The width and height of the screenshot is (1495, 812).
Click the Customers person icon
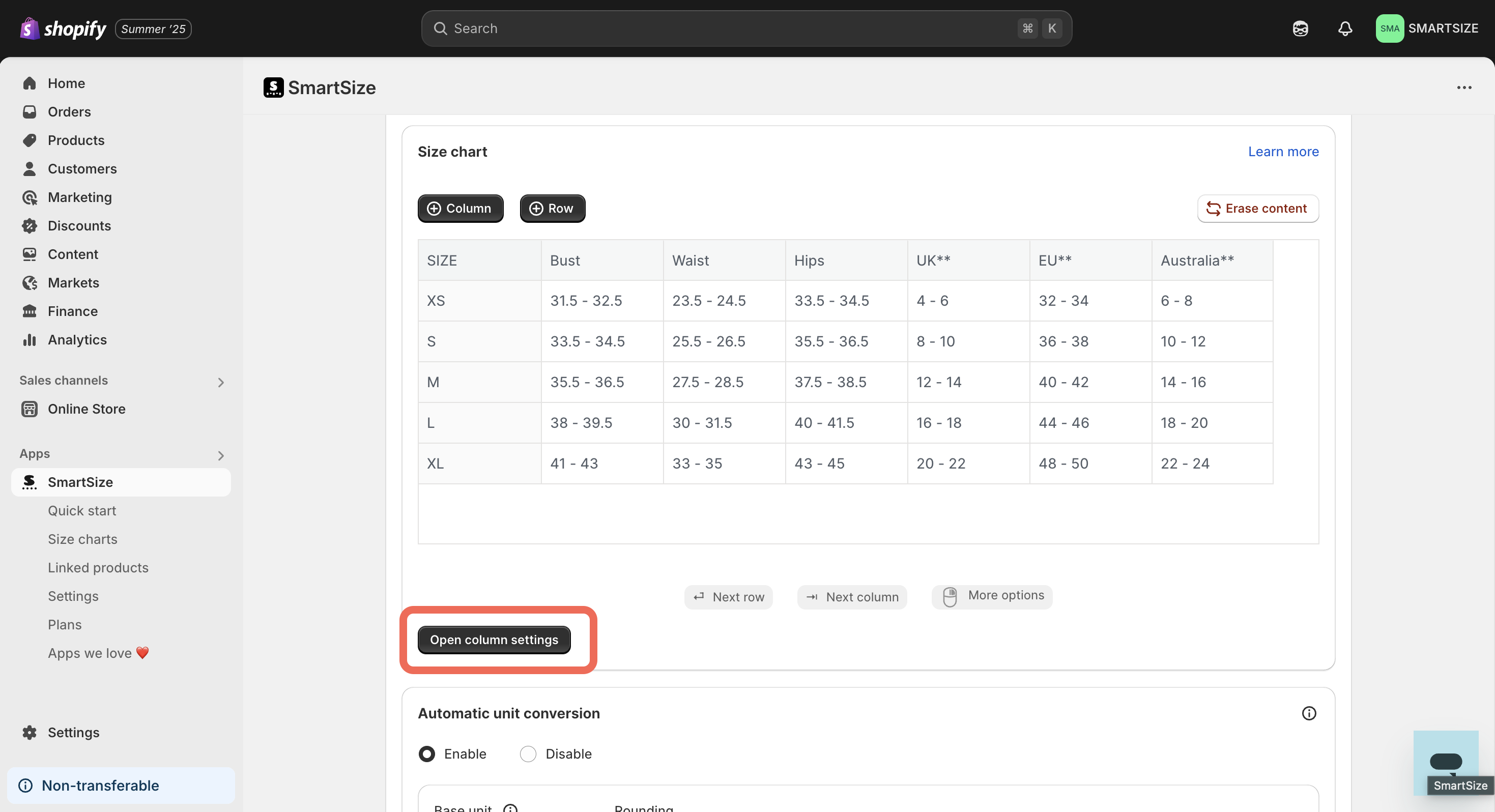[x=30, y=168]
